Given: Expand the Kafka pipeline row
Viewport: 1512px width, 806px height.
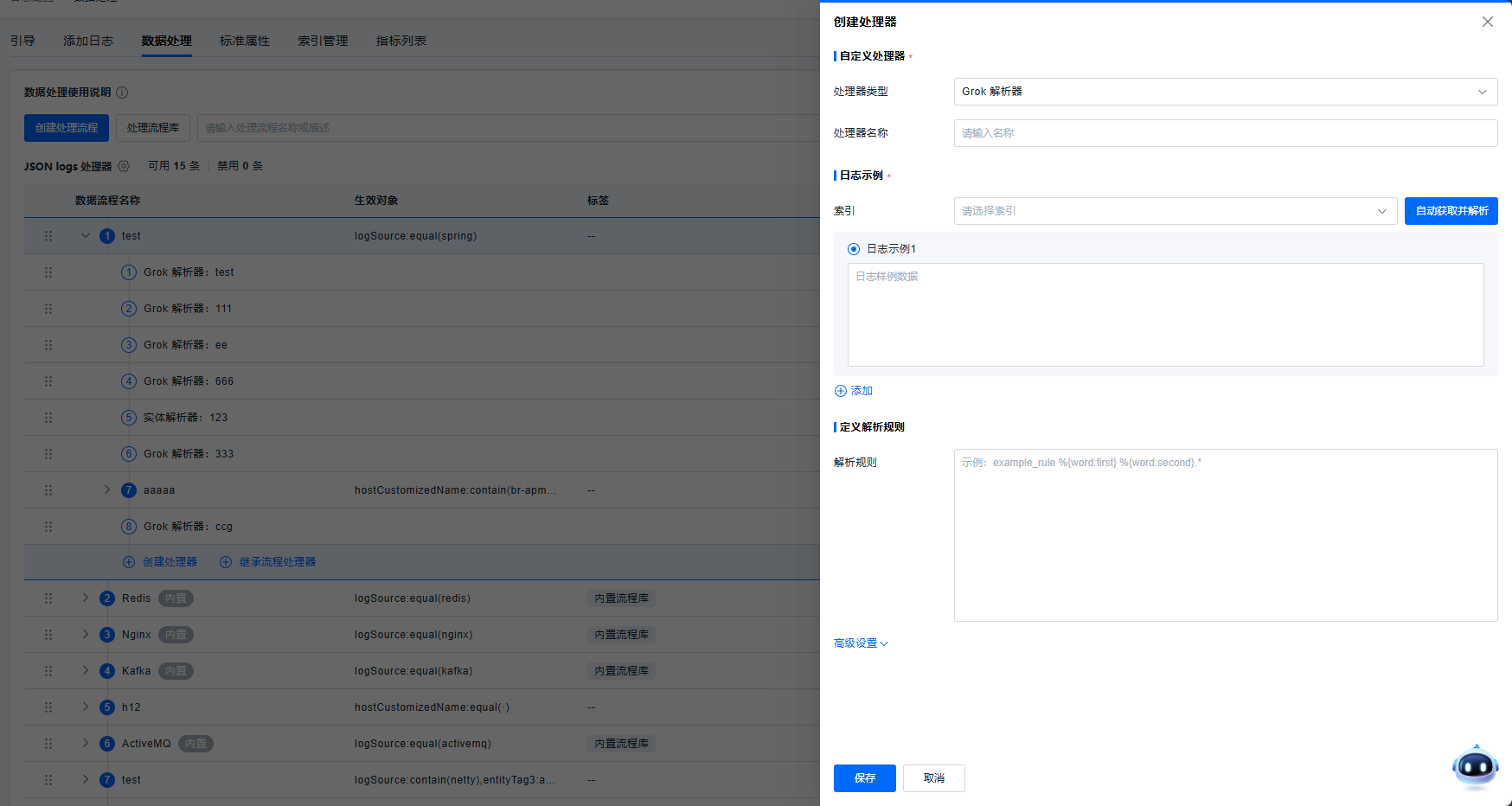Looking at the screenshot, I should click(86, 671).
